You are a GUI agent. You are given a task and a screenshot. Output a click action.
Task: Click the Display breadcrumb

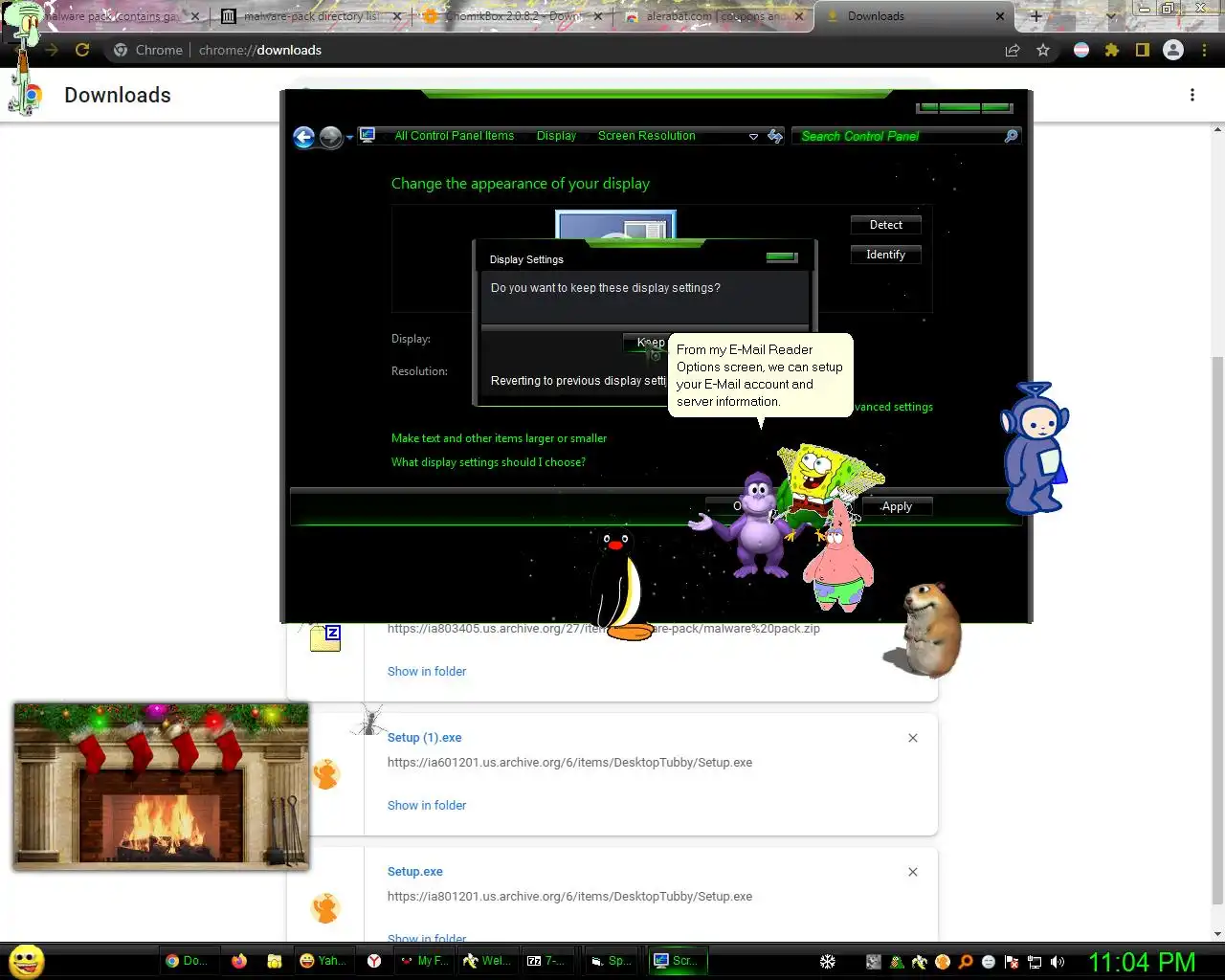tap(556, 136)
